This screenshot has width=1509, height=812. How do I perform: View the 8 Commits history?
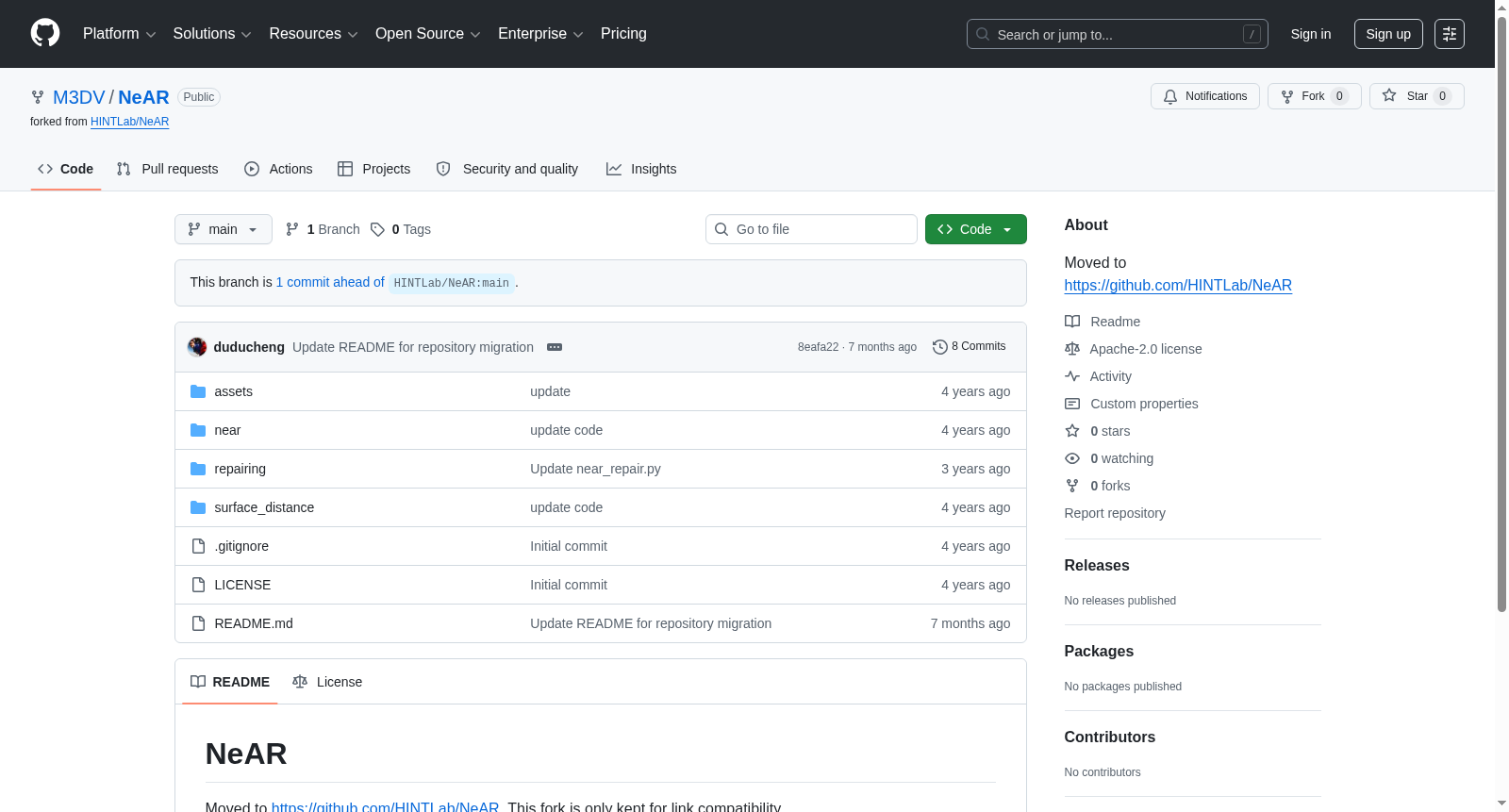pyautogui.click(x=970, y=347)
